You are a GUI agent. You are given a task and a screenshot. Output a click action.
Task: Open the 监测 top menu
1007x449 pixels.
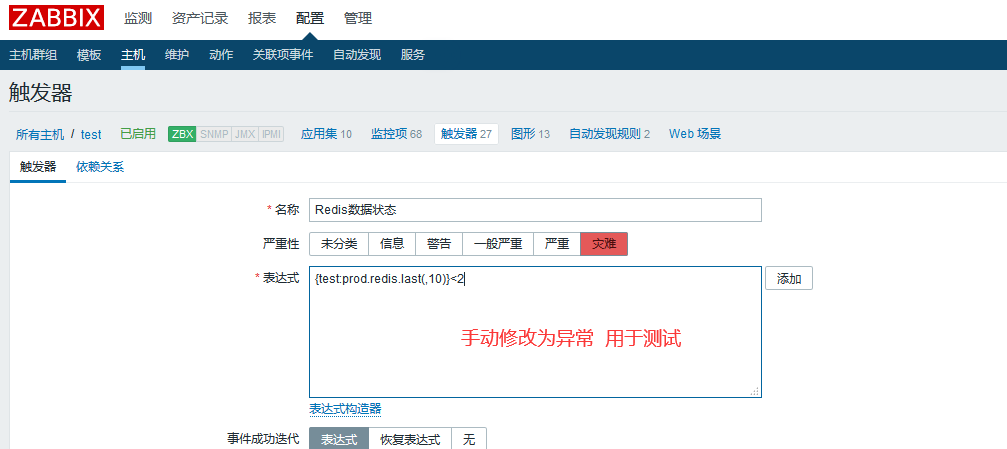[139, 18]
